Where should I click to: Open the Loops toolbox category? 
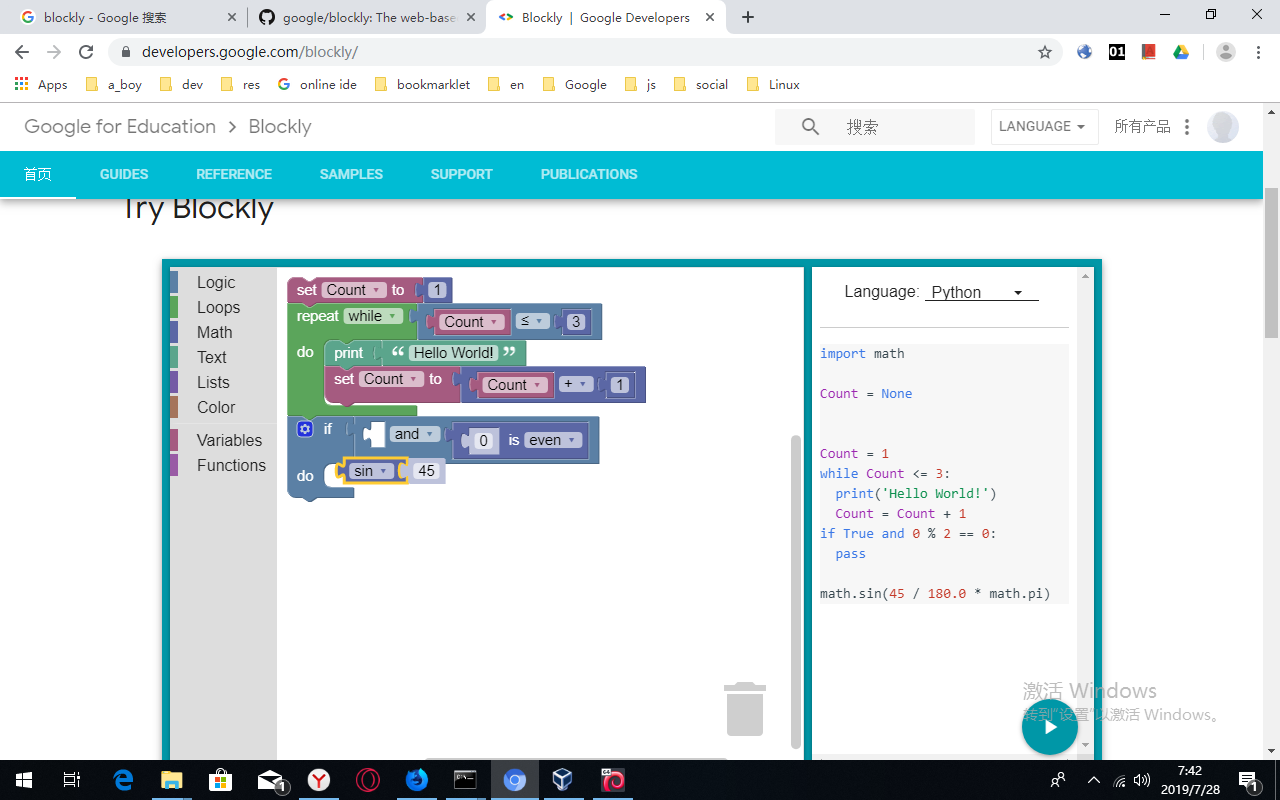(x=223, y=308)
